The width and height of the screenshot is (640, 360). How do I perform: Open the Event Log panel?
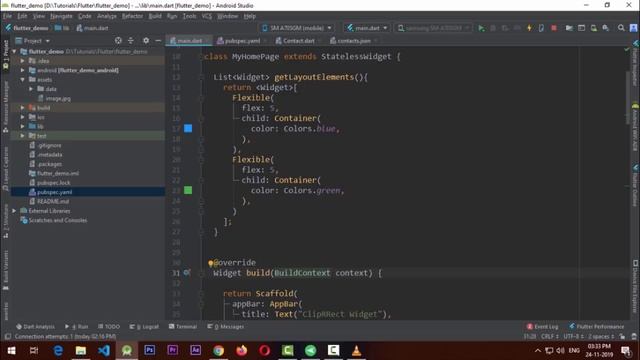pos(542,327)
